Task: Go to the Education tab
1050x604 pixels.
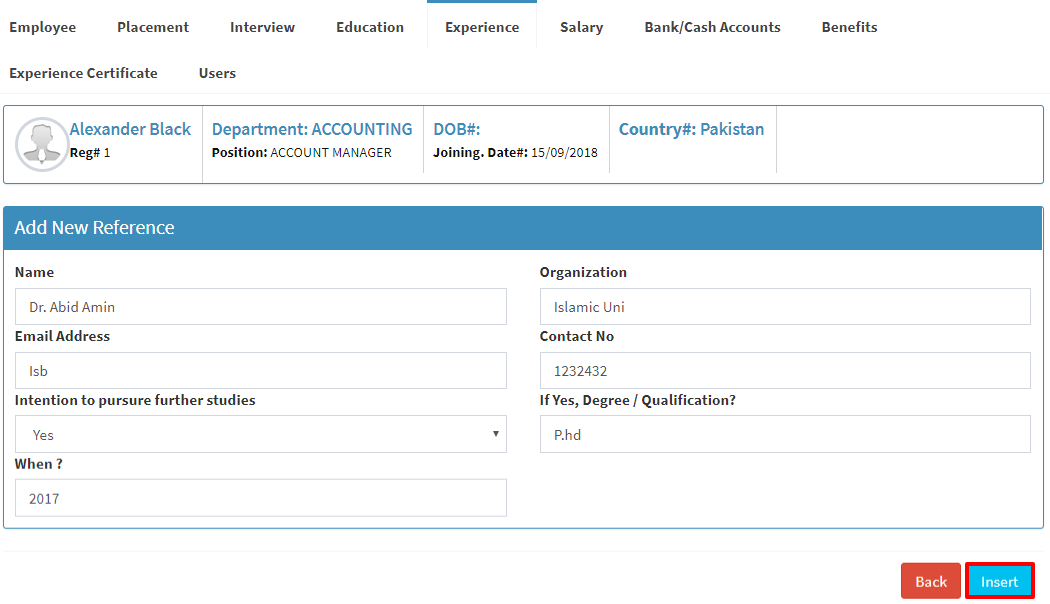Action: (370, 27)
